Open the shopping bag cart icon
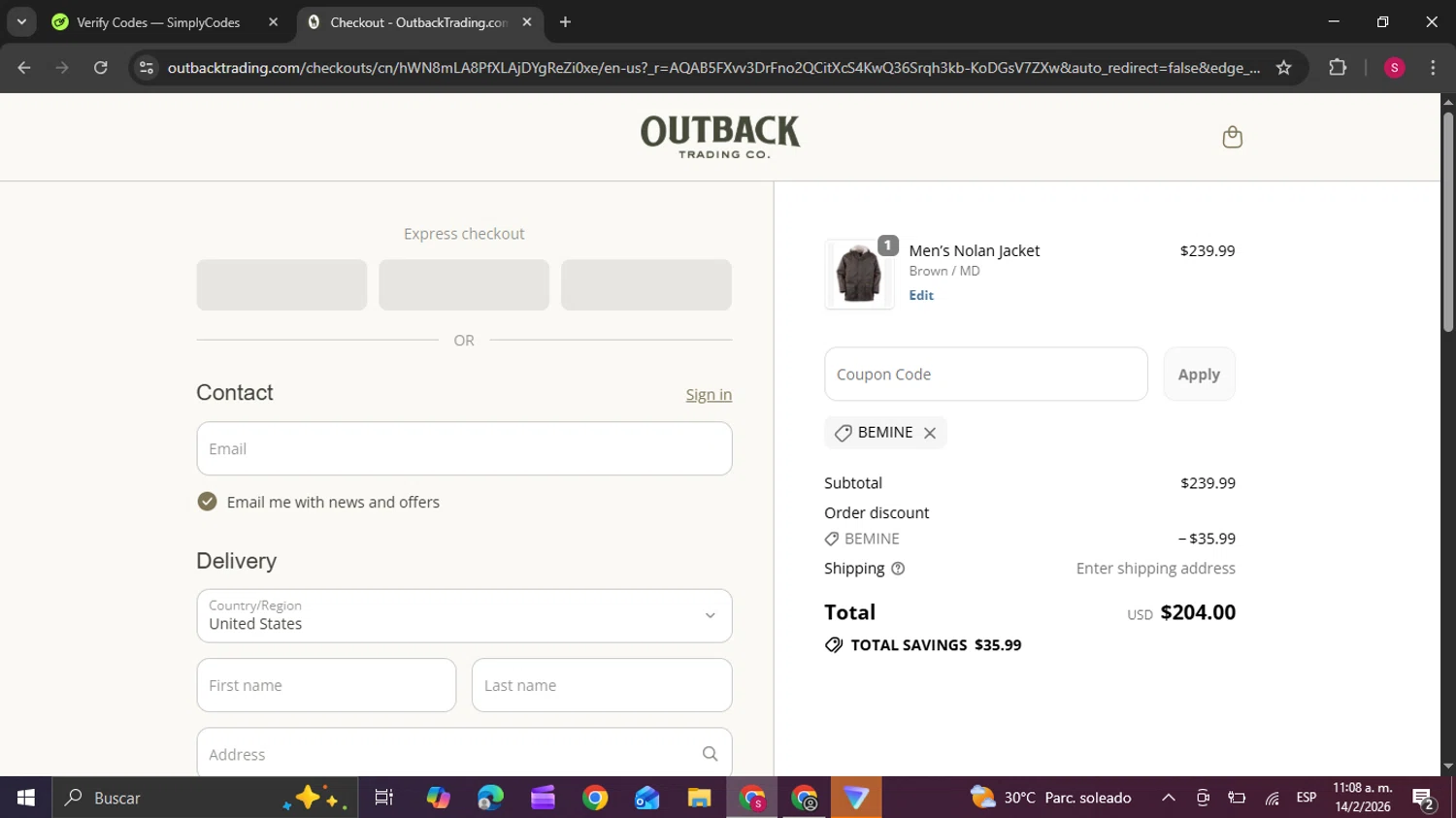This screenshot has width=1456, height=818. coord(1232,137)
